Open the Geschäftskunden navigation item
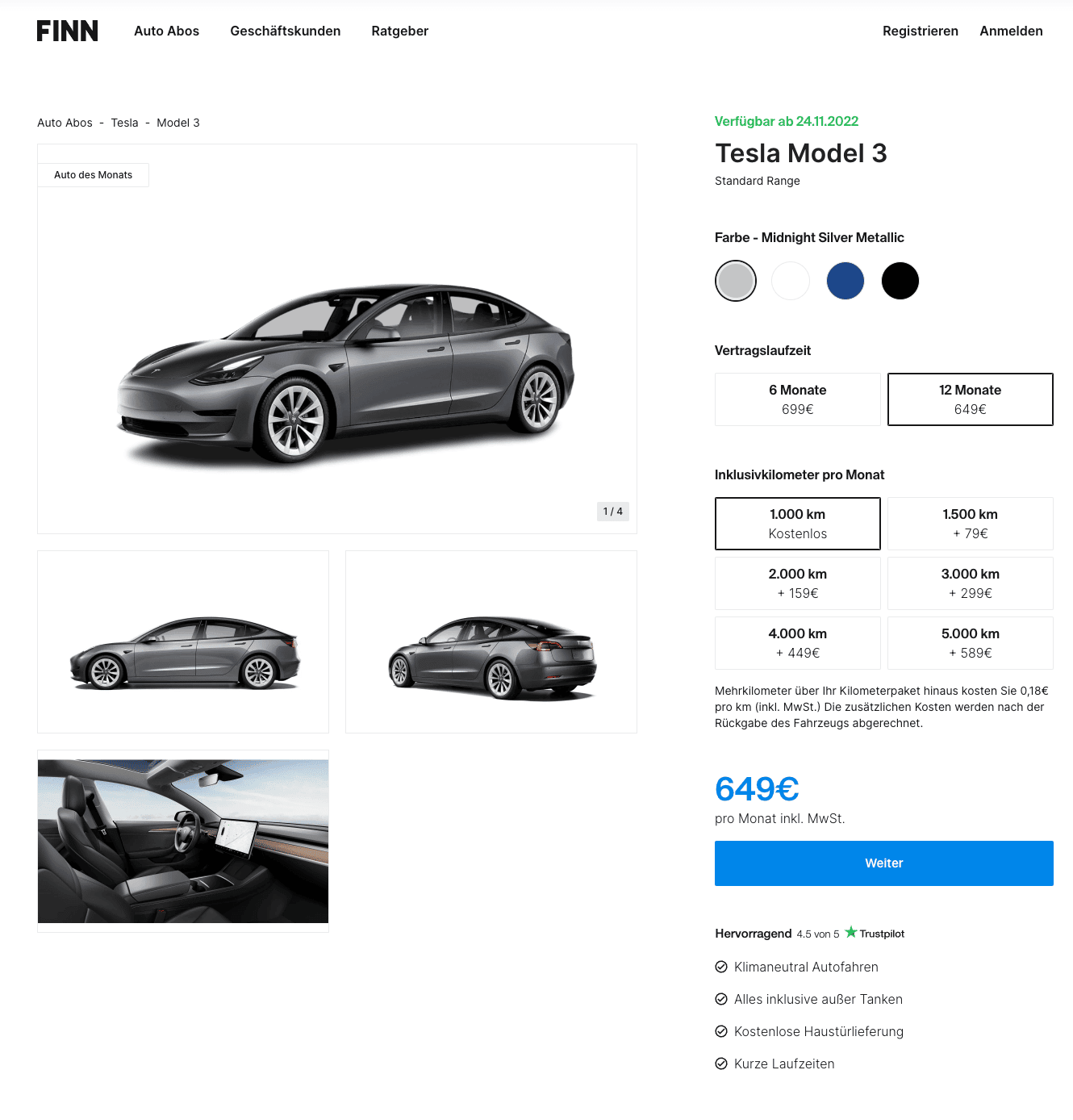Viewport: 1073px width, 1120px height. coord(286,31)
